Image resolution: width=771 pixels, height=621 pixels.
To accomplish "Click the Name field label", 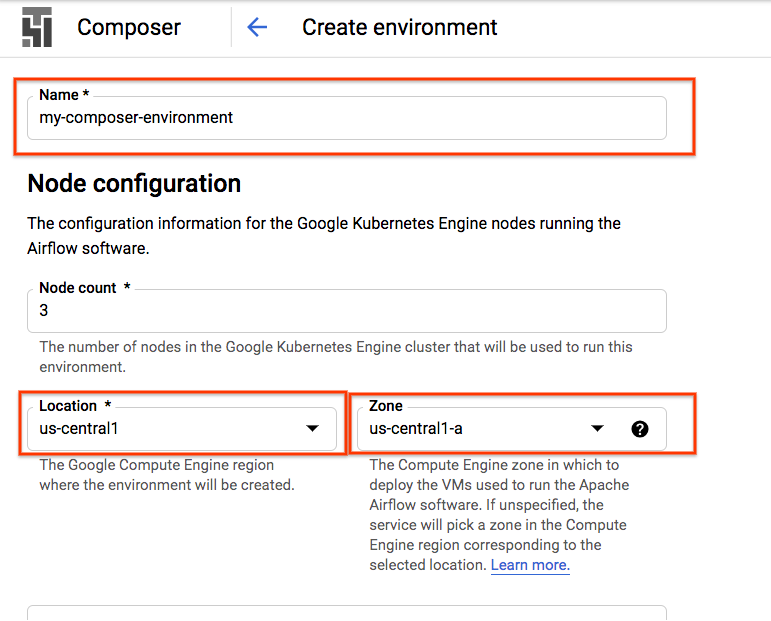I will 63,95.
